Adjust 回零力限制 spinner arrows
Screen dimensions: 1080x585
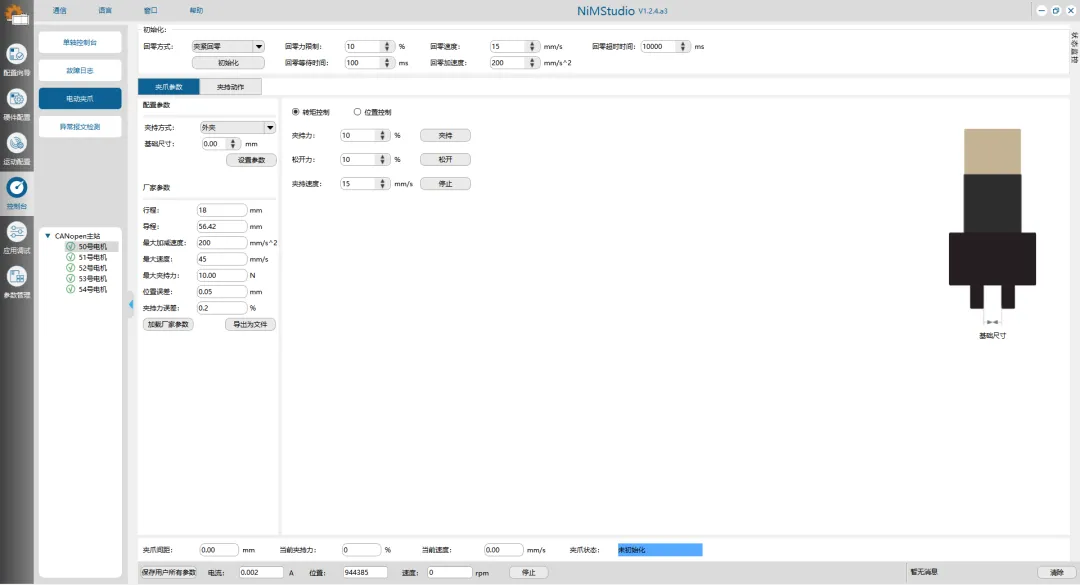coord(387,46)
